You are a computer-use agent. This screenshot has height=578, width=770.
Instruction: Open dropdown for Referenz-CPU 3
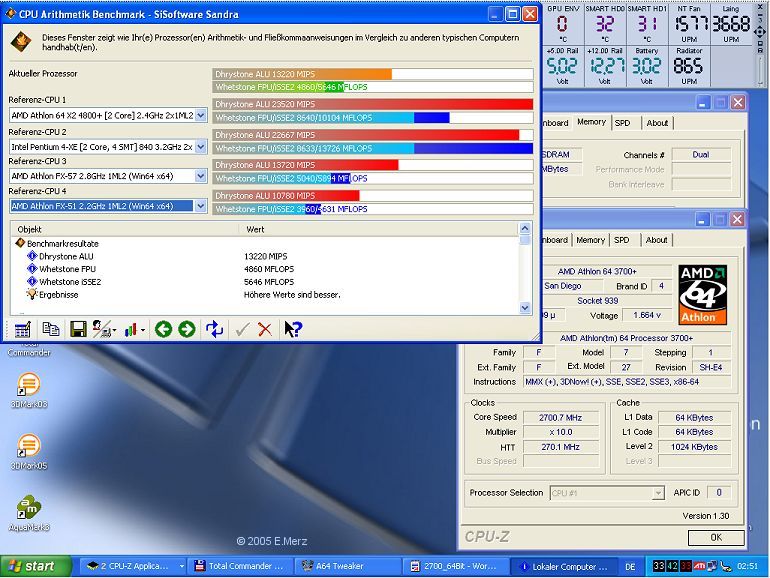point(200,176)
